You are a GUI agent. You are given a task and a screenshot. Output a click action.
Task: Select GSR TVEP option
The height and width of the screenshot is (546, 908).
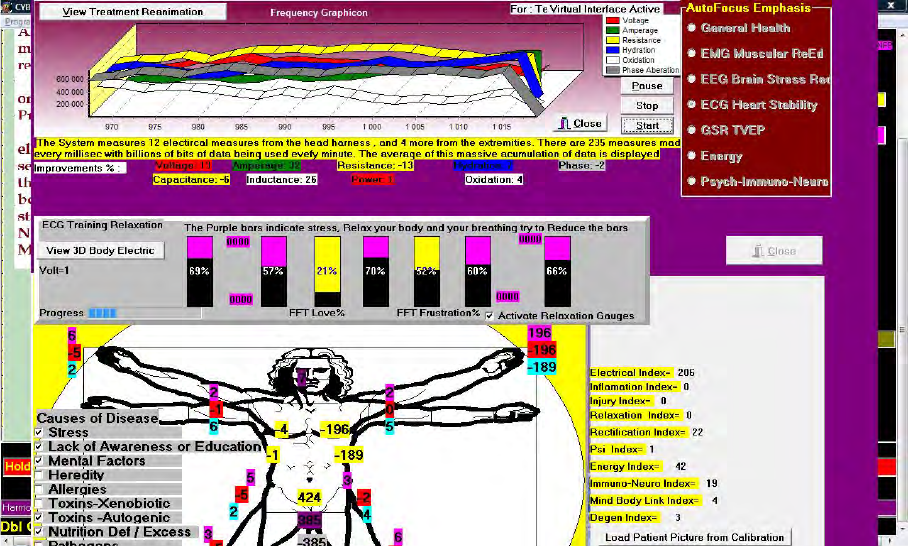[x=726, y=130]
